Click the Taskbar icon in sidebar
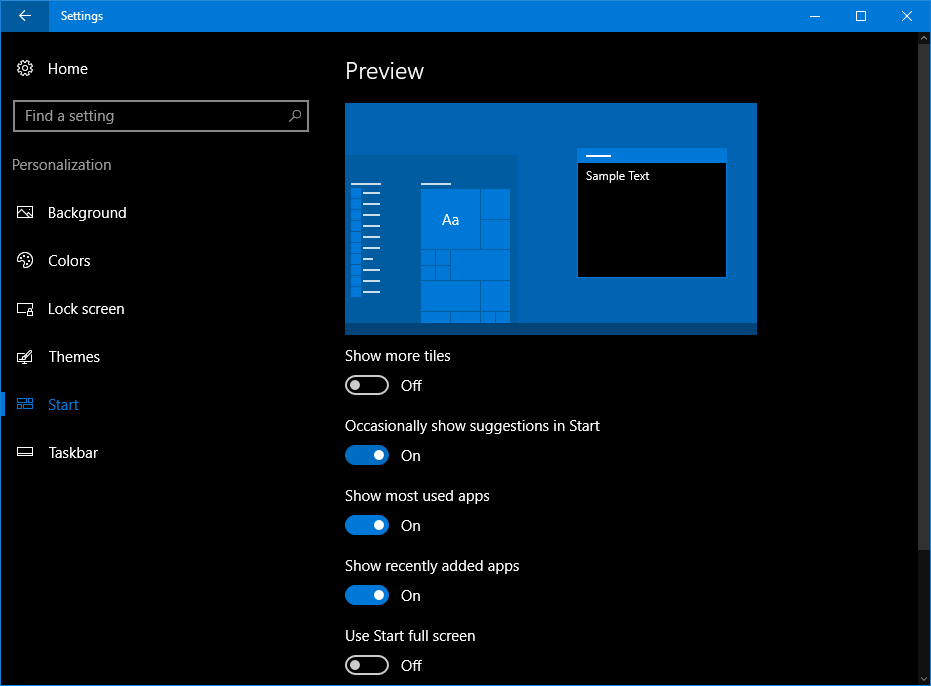The image size is (931, 686). [25, 452]
